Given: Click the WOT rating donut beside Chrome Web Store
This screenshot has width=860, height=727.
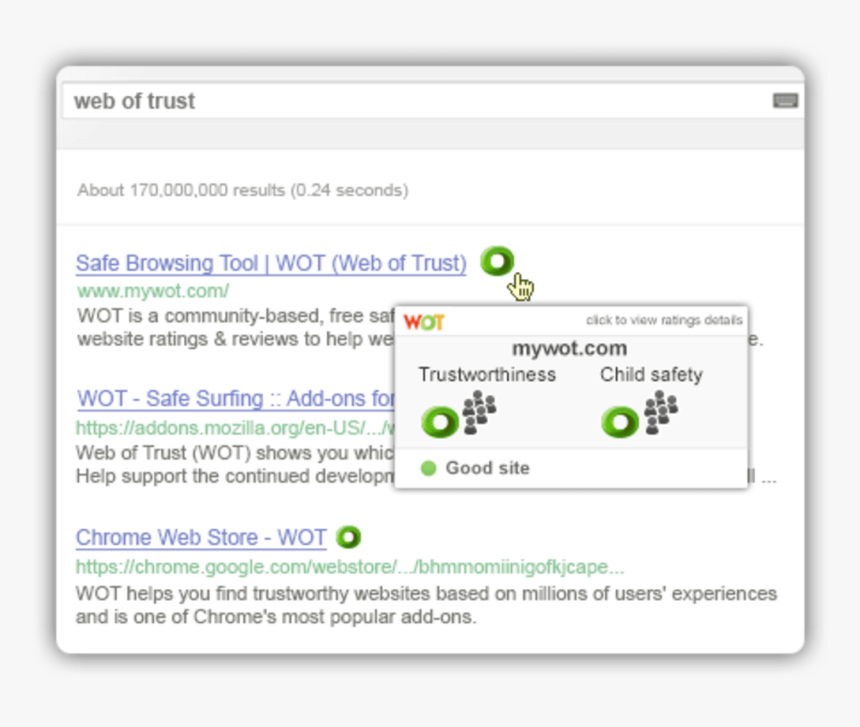Looking at the screenshot, I should [348, 537].
